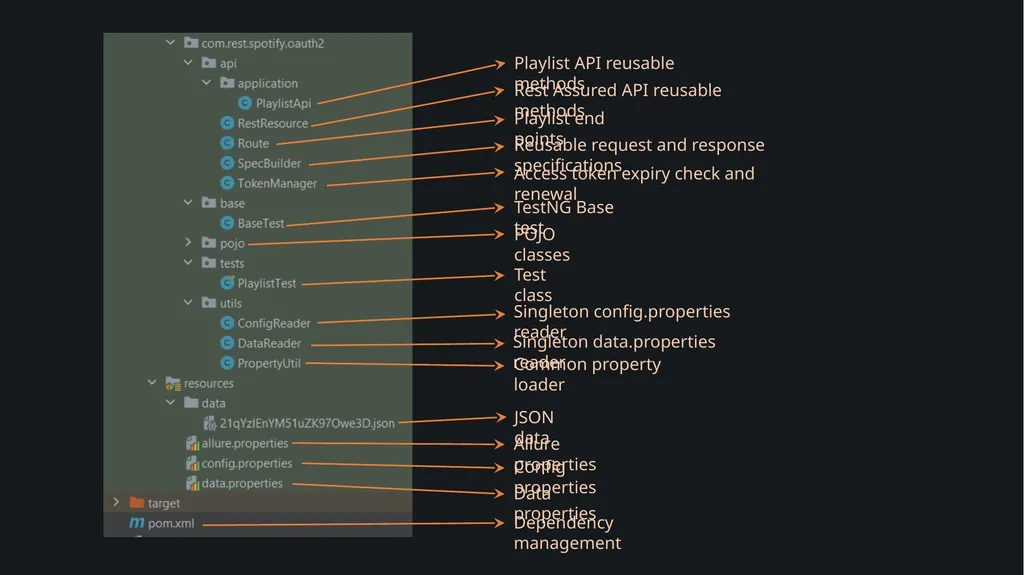Click the tests package folder icon

[x=209, y=263]
